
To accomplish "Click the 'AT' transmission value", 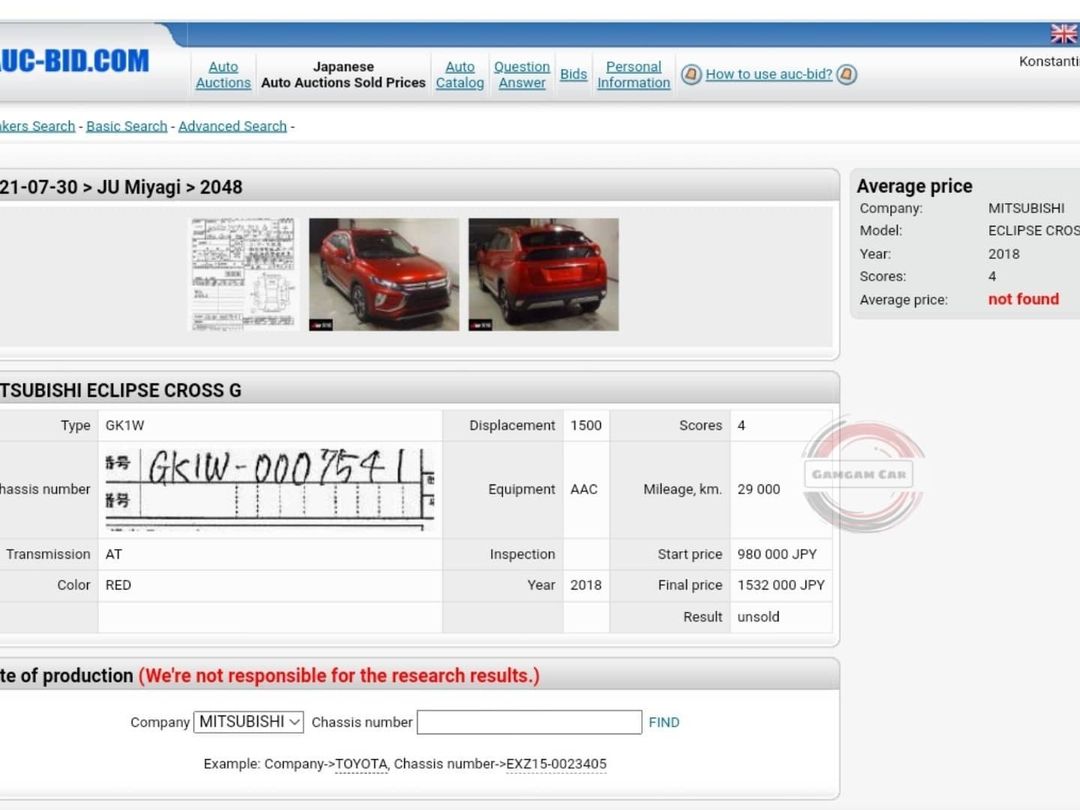I will click(114, 554).
